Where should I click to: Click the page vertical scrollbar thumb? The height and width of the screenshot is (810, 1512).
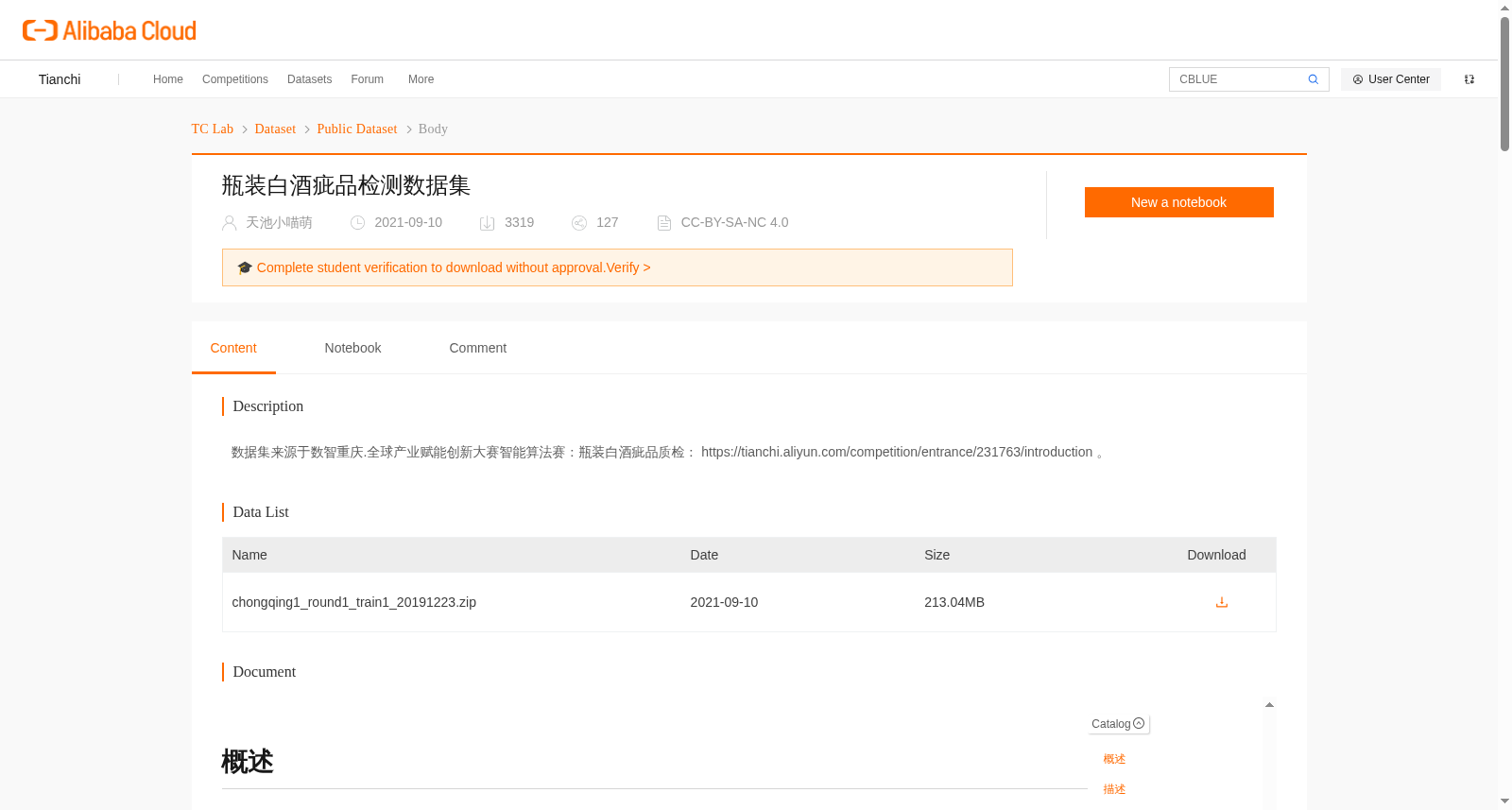point(1504,83)
